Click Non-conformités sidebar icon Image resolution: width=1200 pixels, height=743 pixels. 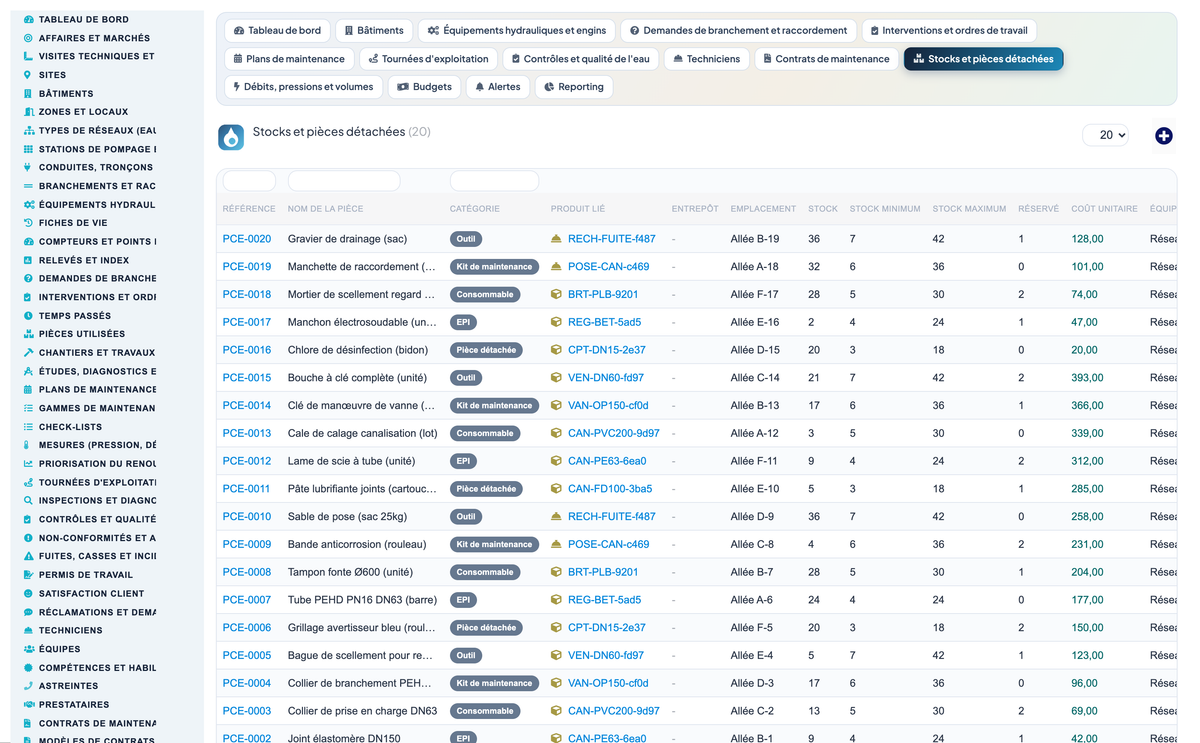tap(28, 538)
